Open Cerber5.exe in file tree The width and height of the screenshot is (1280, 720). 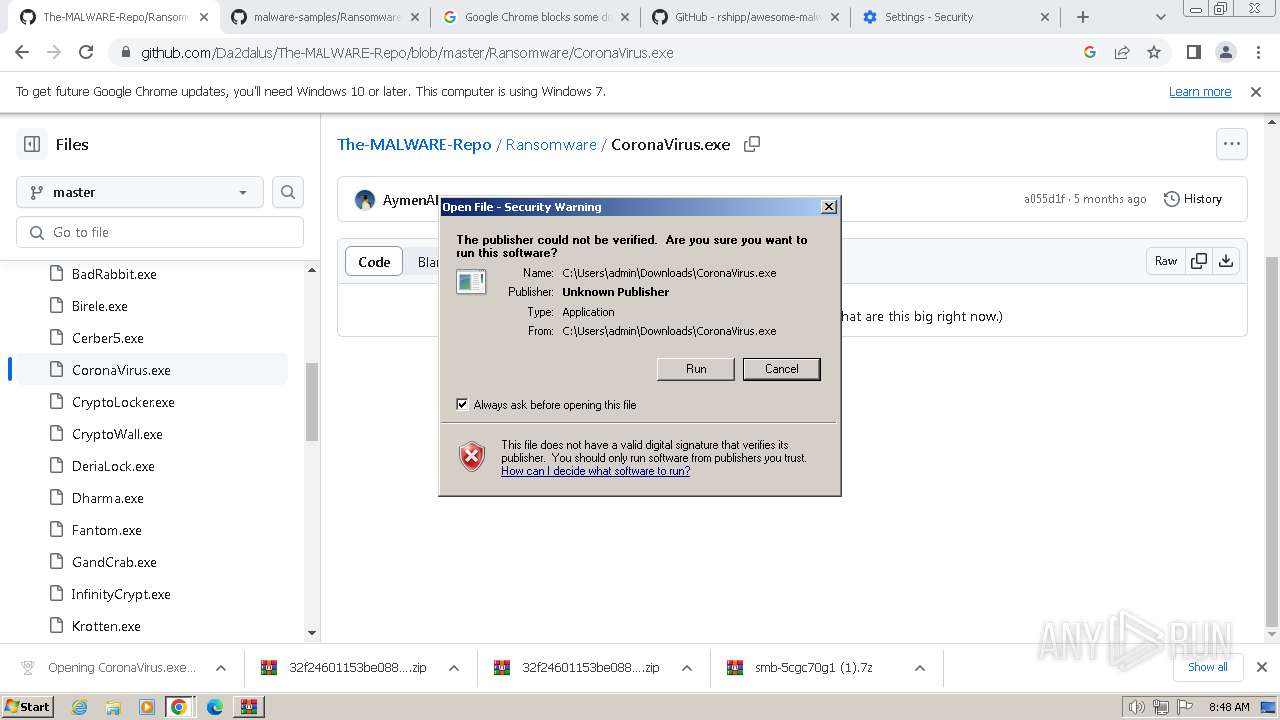[108, 338]
